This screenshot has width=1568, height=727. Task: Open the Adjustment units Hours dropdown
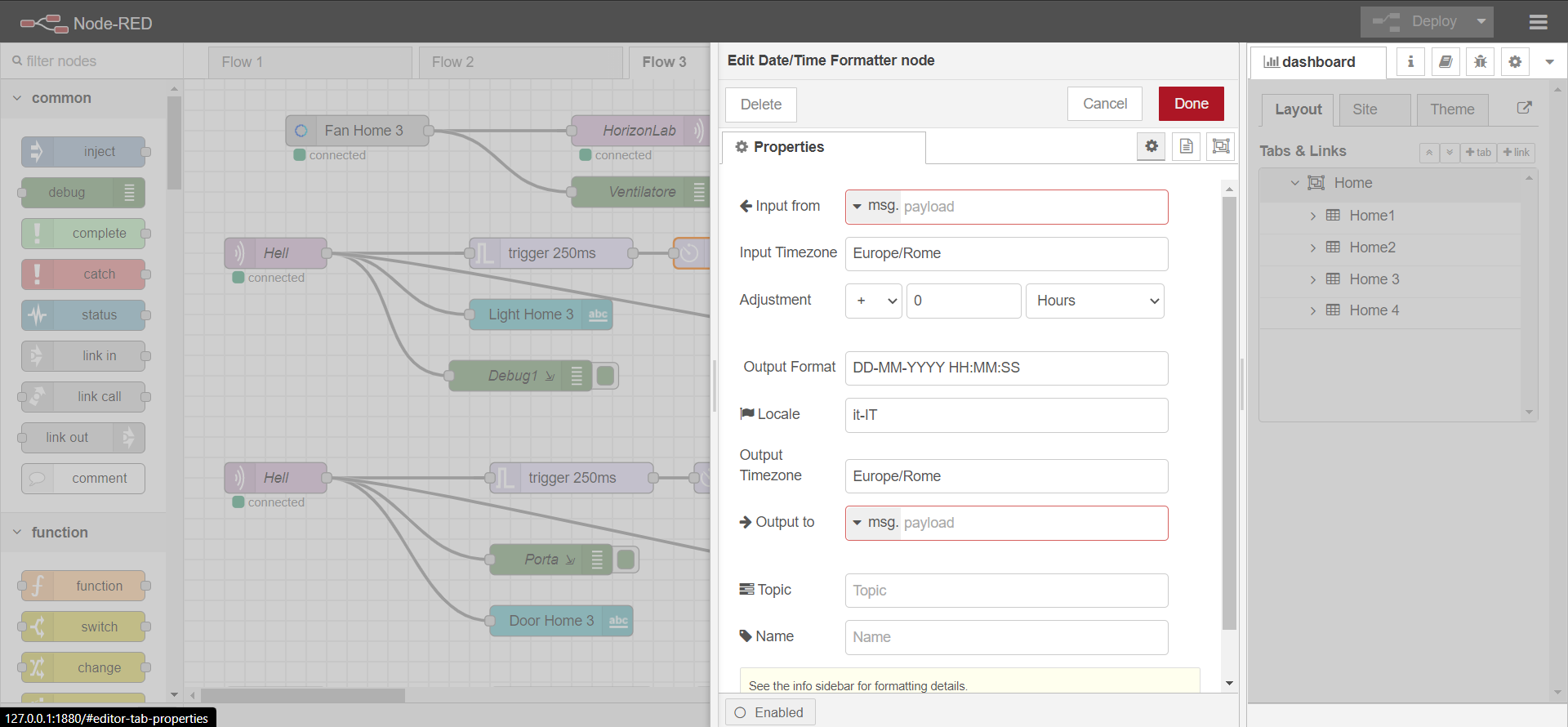[1094, 301]
